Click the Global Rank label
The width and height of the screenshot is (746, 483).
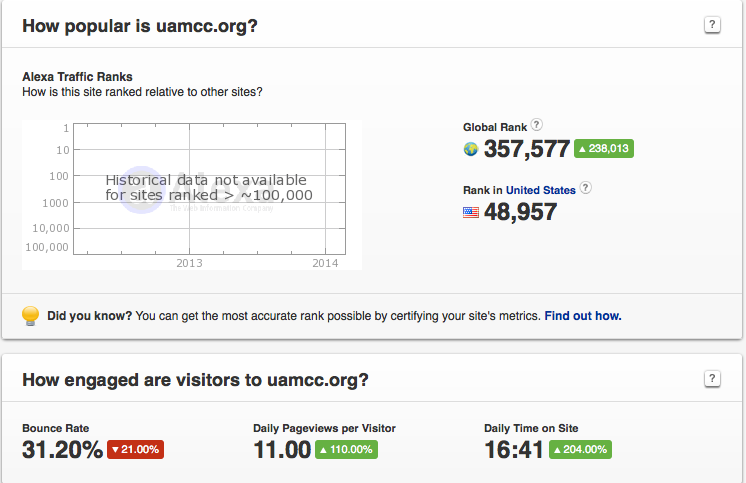495,128
